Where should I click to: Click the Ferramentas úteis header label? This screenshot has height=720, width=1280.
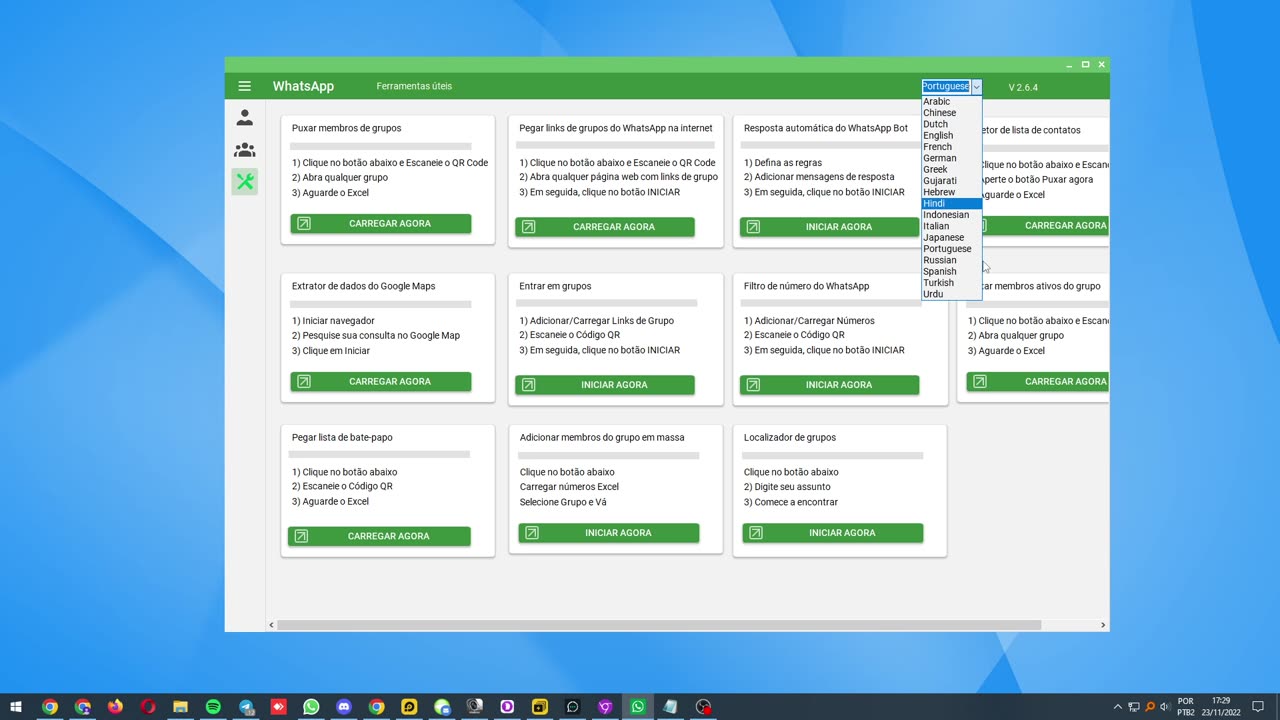(414, 86)
